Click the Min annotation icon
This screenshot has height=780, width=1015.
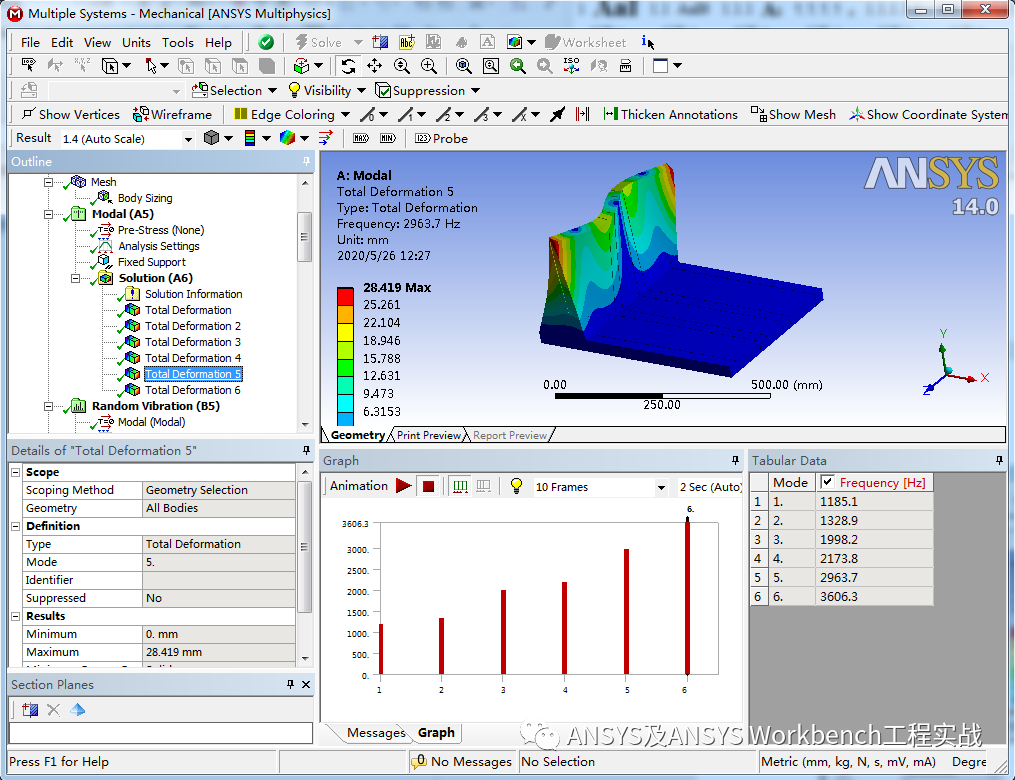click(x=388, y=139)
